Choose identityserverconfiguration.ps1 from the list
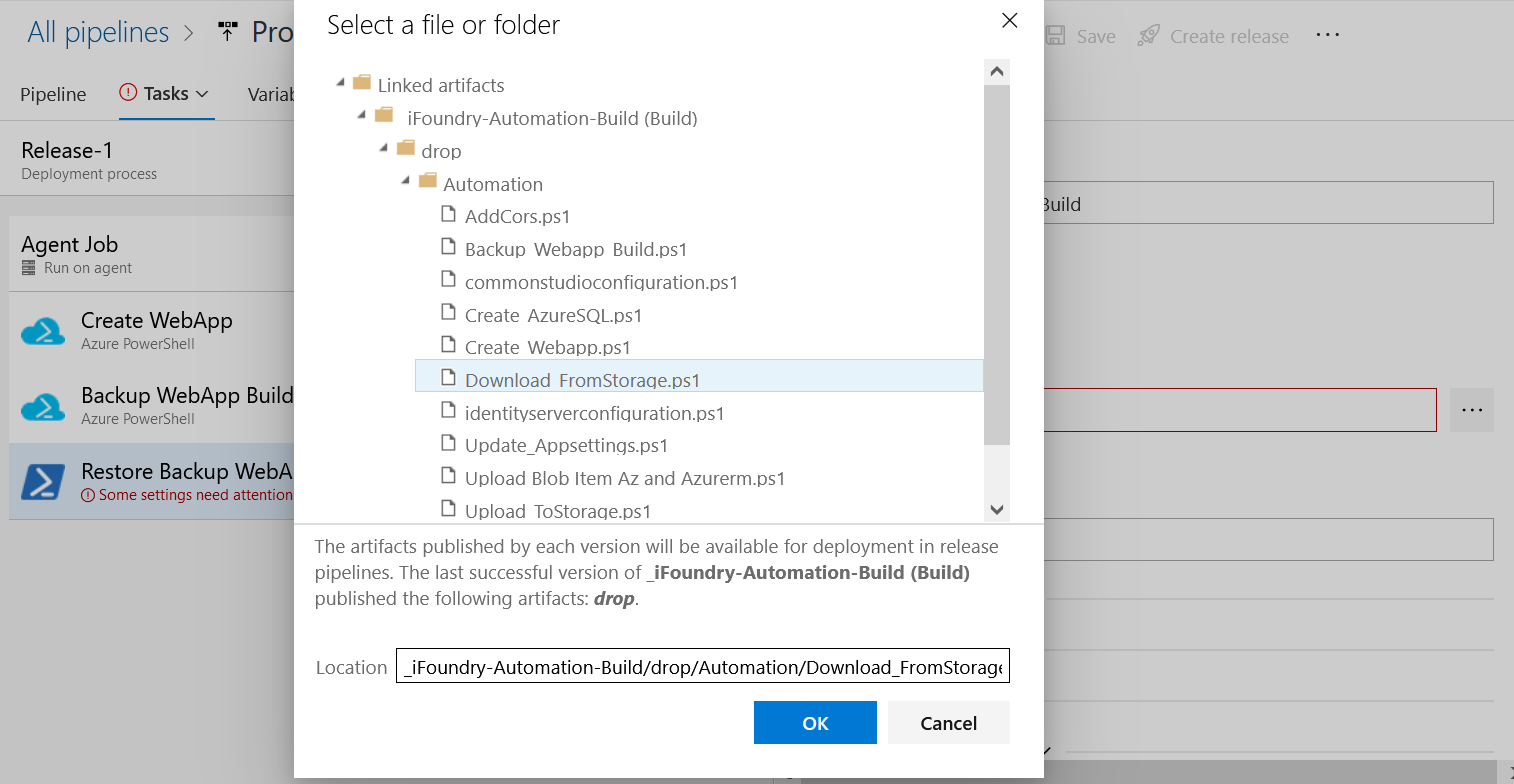 [x=594, y=413]
